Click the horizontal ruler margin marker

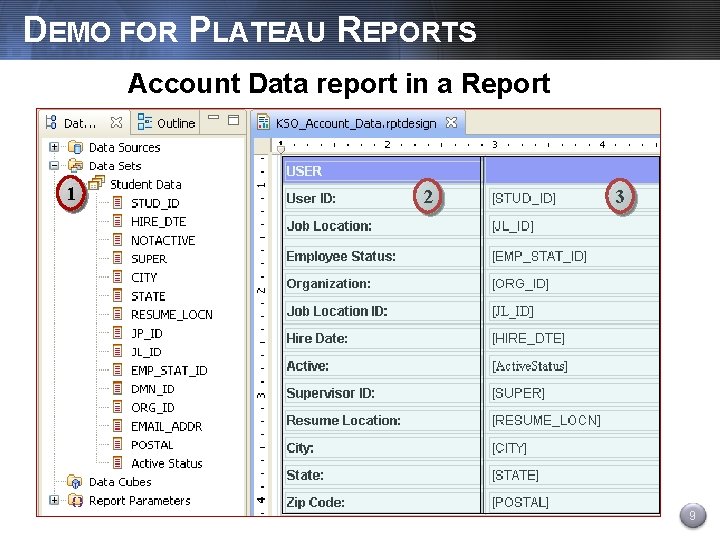pos(281,148)
